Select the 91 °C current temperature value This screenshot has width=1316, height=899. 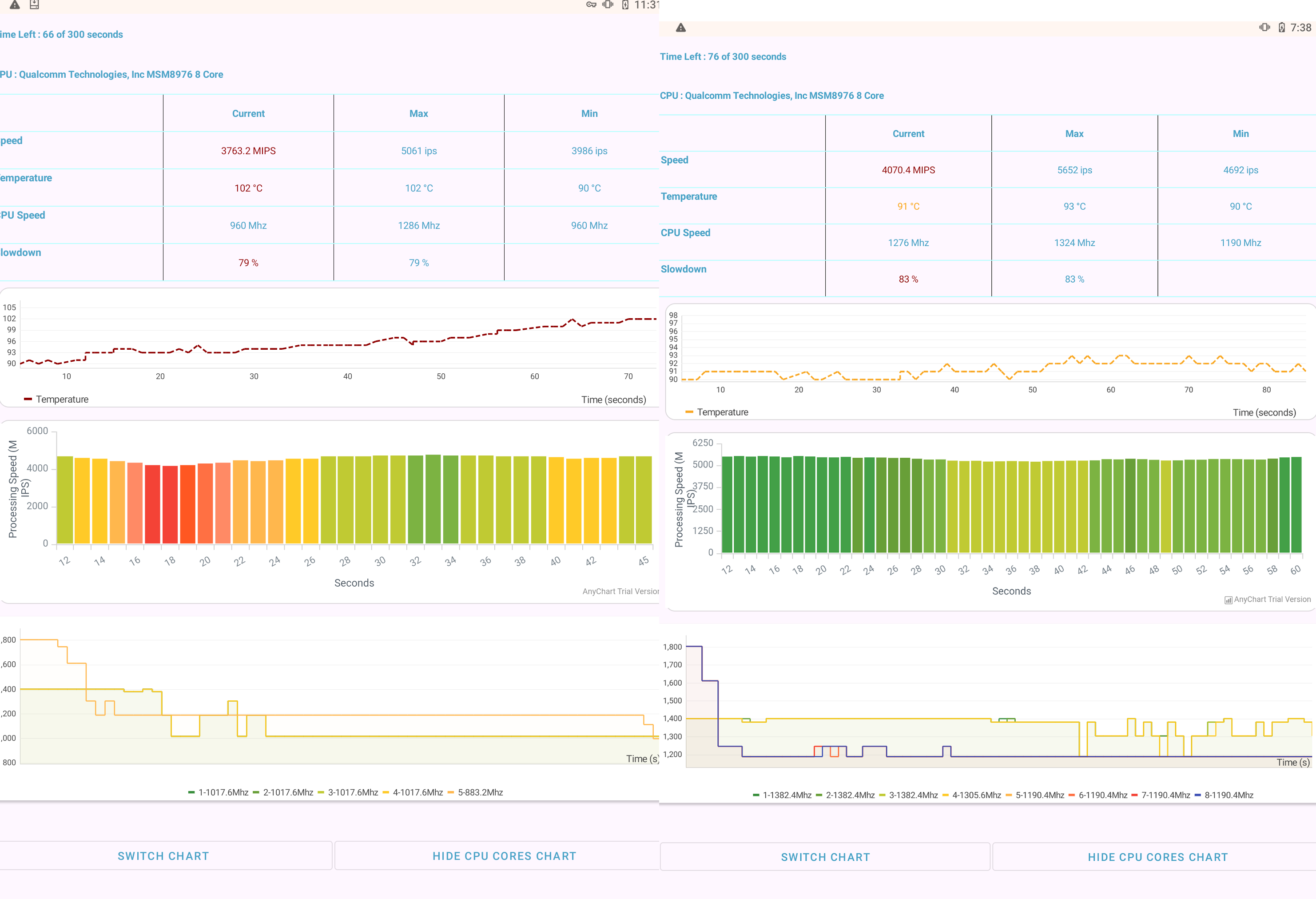pos(908,206)
